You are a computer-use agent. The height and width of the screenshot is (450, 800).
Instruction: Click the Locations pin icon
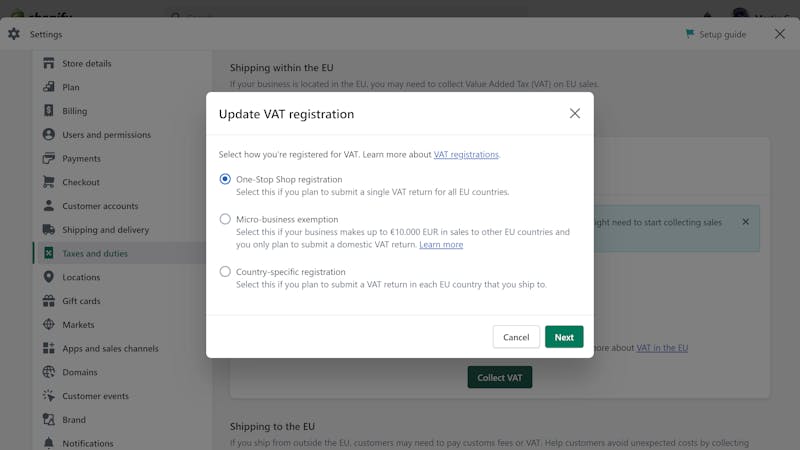48,277
